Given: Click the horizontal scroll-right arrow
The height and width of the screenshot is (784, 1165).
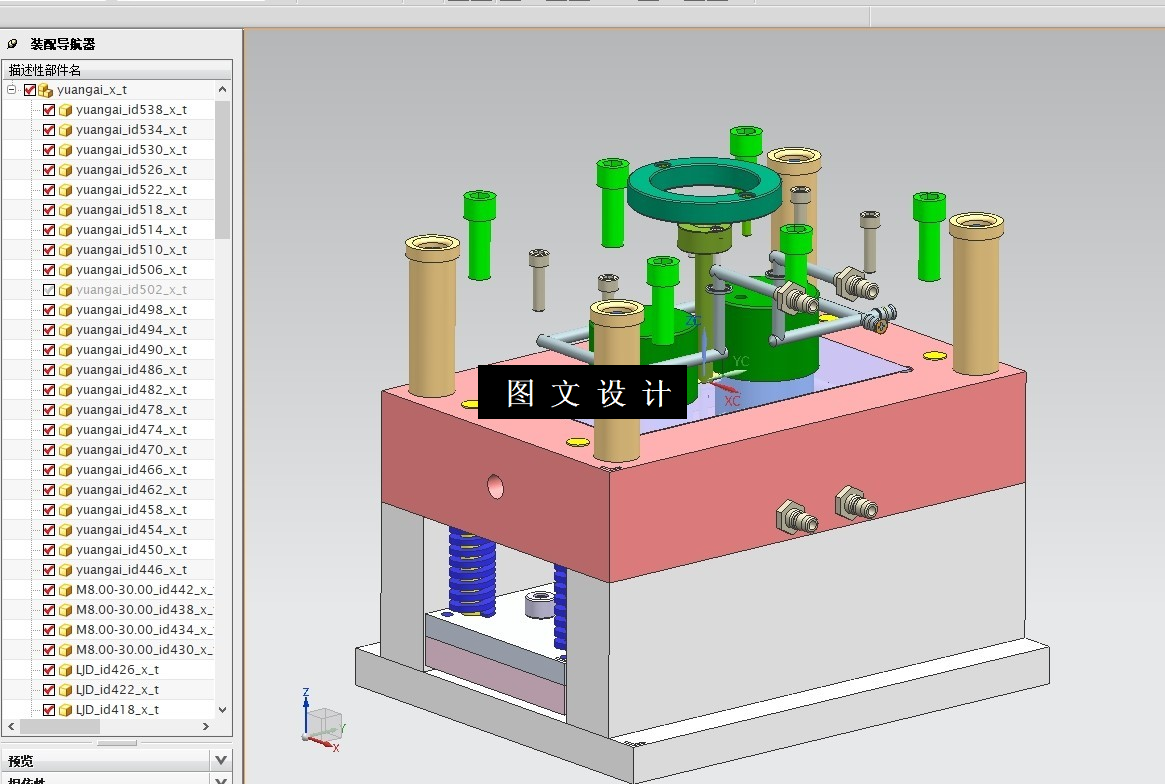Looking at the screenshot, I should [x=206, y=726].
